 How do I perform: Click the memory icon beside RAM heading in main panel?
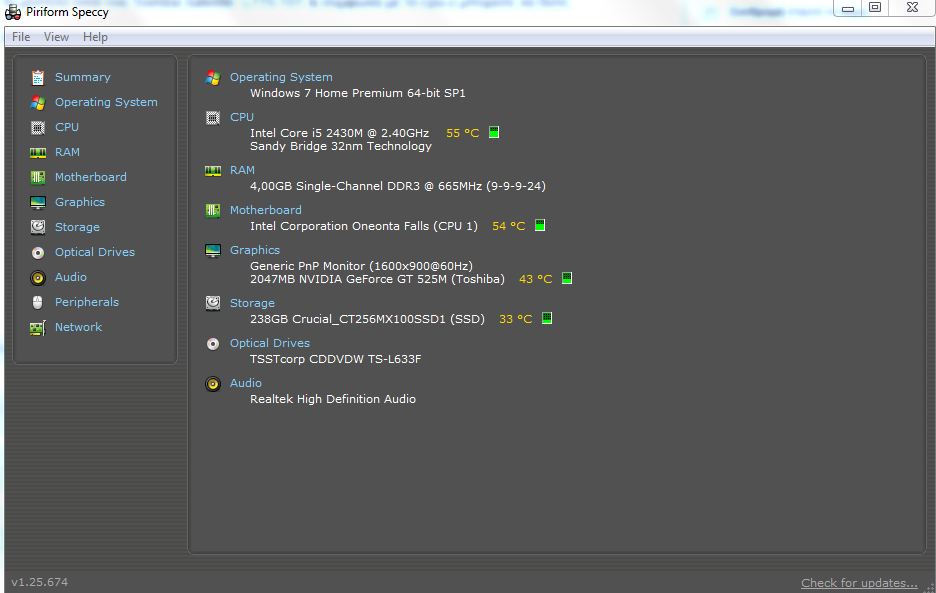click(x=213, y=171)
